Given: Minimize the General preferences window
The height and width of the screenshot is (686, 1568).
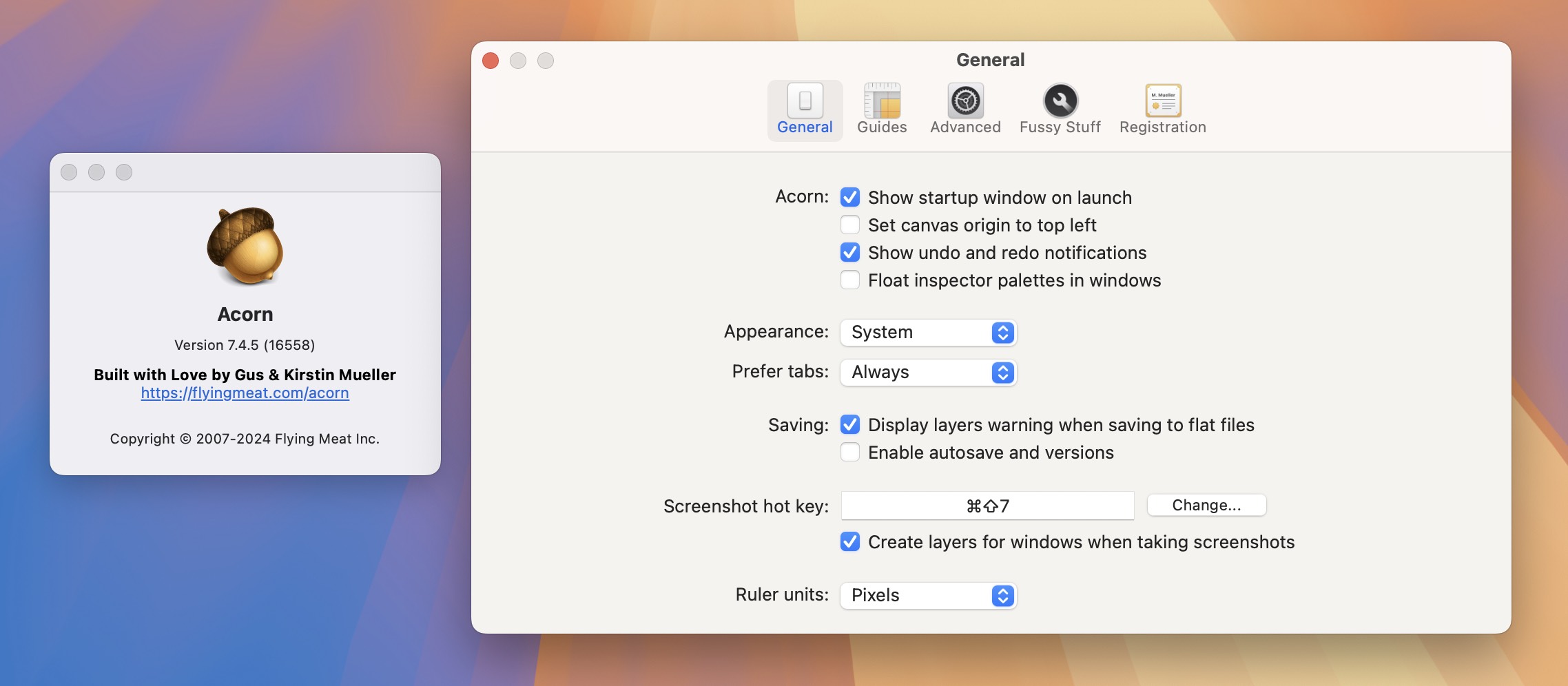Looking at the screenshot, I should [x=518, y=61].
